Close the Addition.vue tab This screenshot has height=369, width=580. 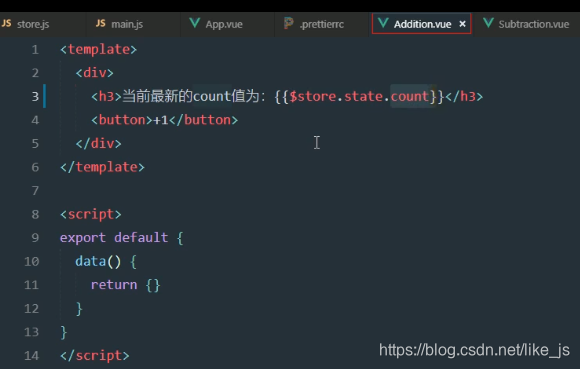(462, 24)
